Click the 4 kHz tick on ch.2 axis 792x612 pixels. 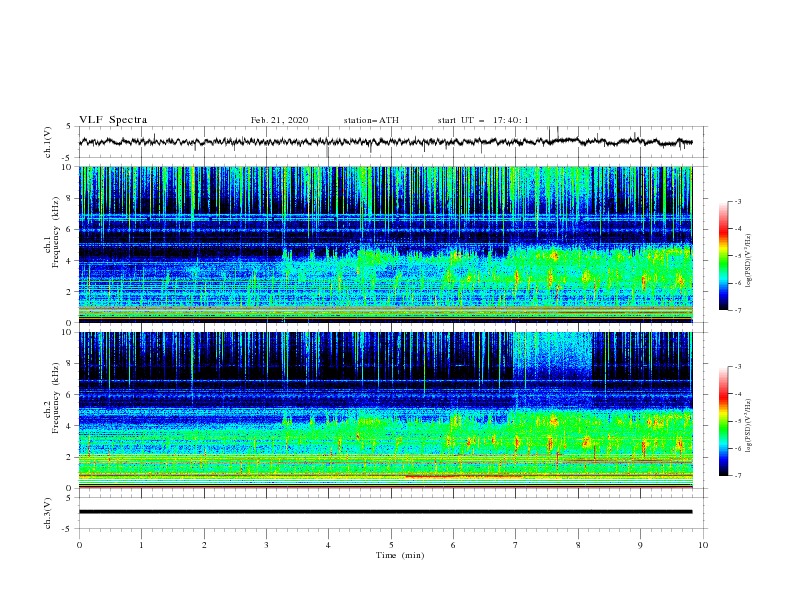[71, 426]
